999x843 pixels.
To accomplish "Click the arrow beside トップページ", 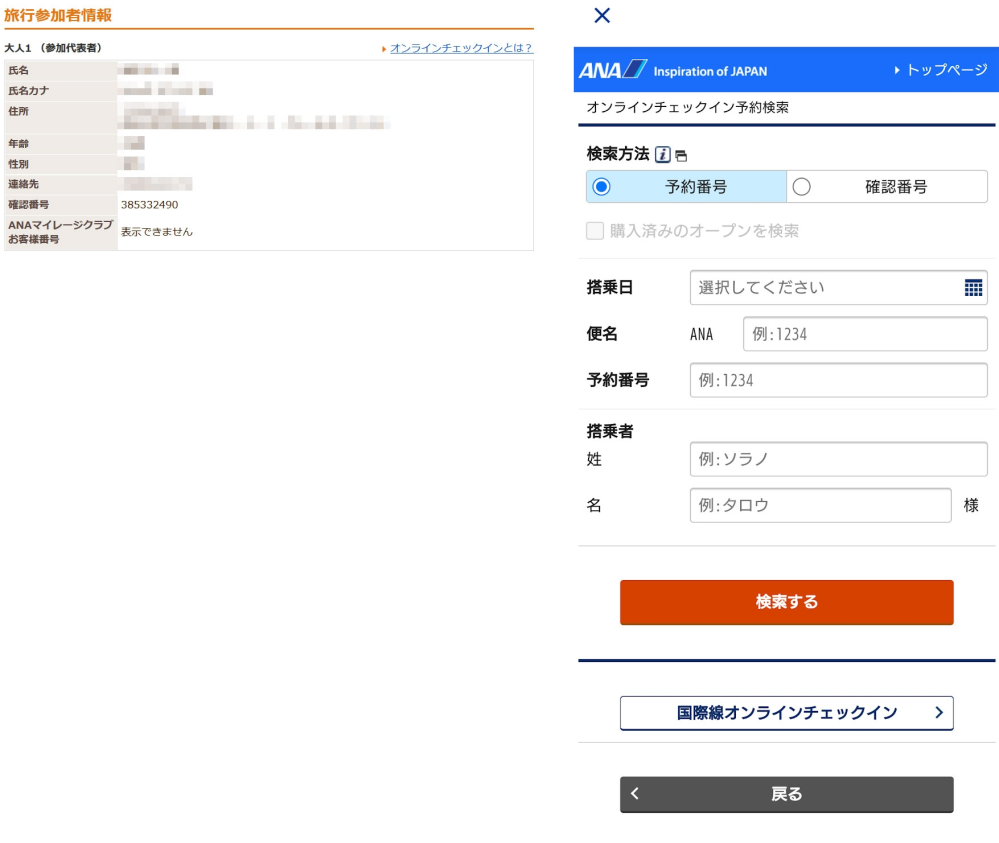I will pyautogui.click(x=898, y=70).
